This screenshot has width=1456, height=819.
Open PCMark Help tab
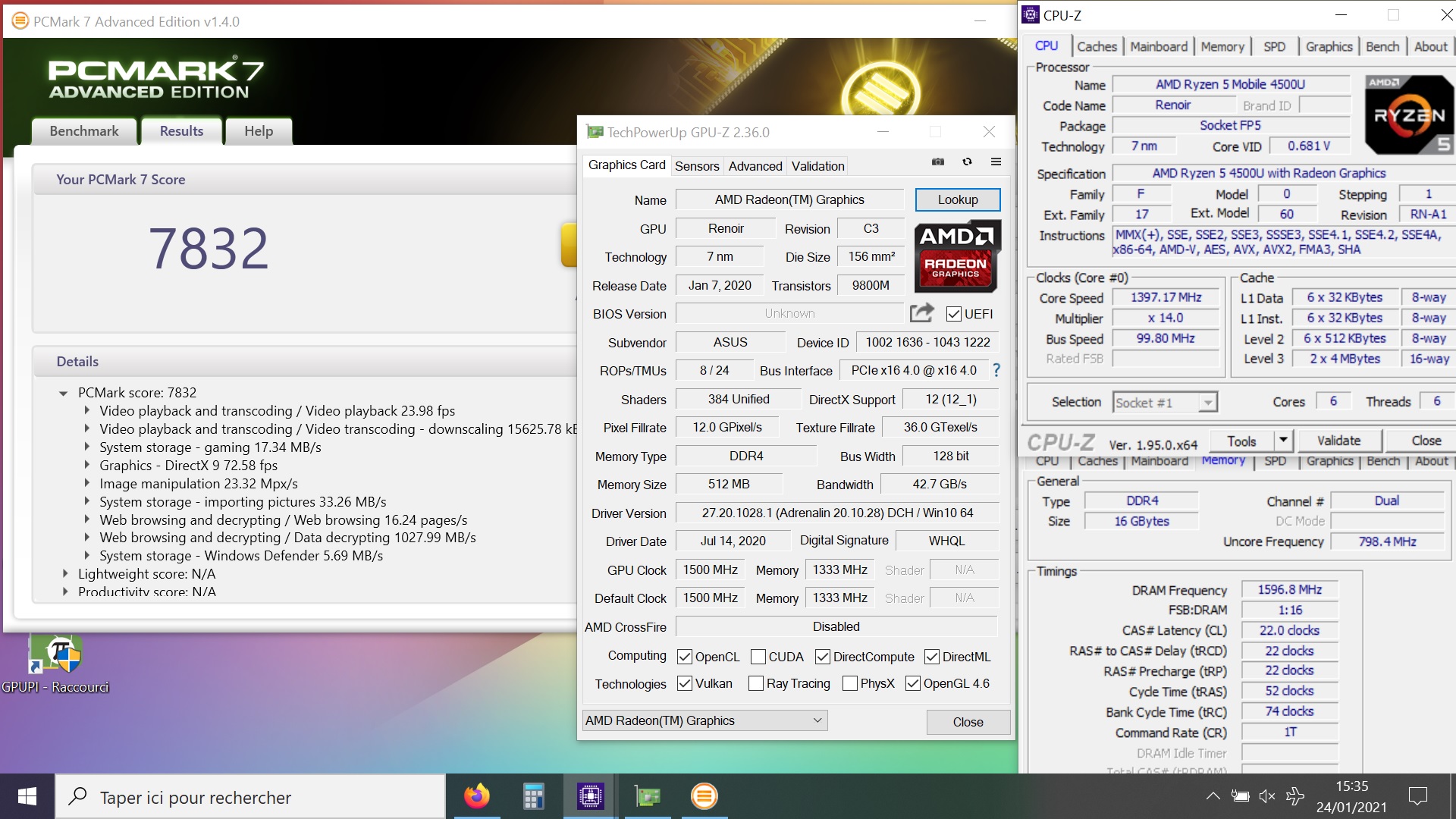point(259,131)
